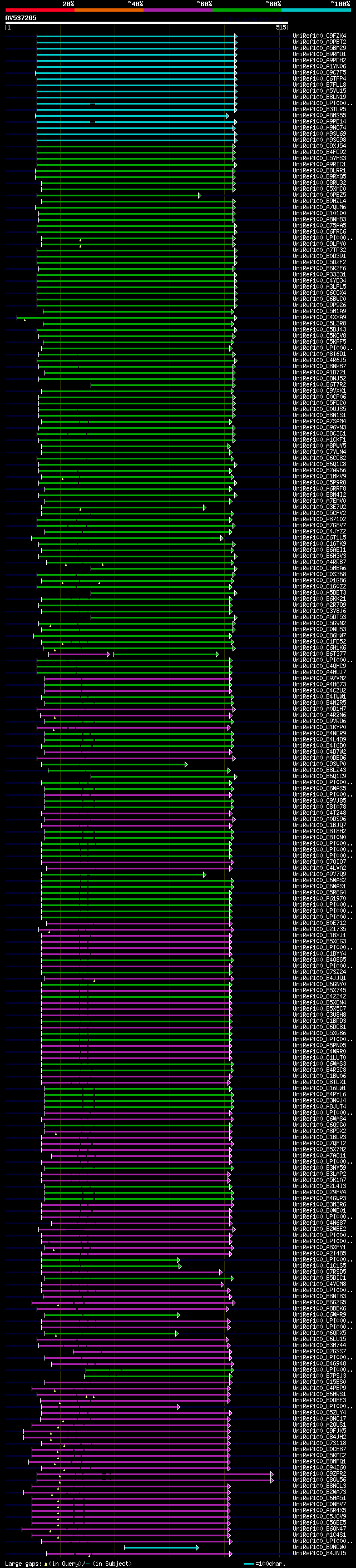Select hit UniRef100_A9SG98

319,141
